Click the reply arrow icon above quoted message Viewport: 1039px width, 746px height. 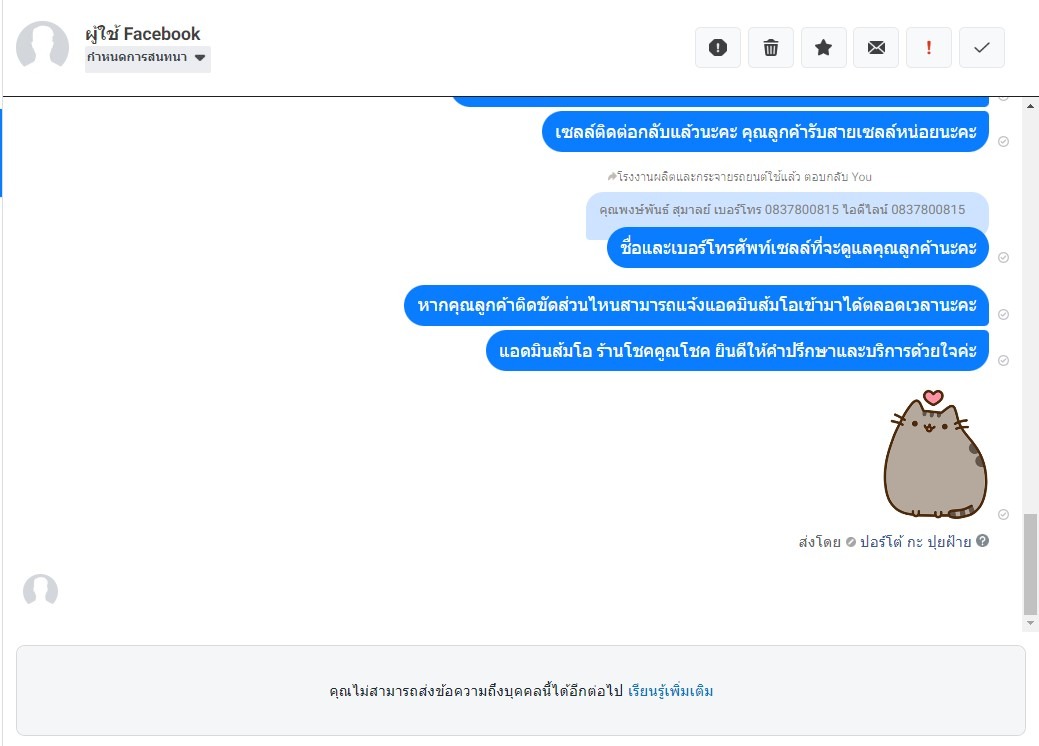612,176
